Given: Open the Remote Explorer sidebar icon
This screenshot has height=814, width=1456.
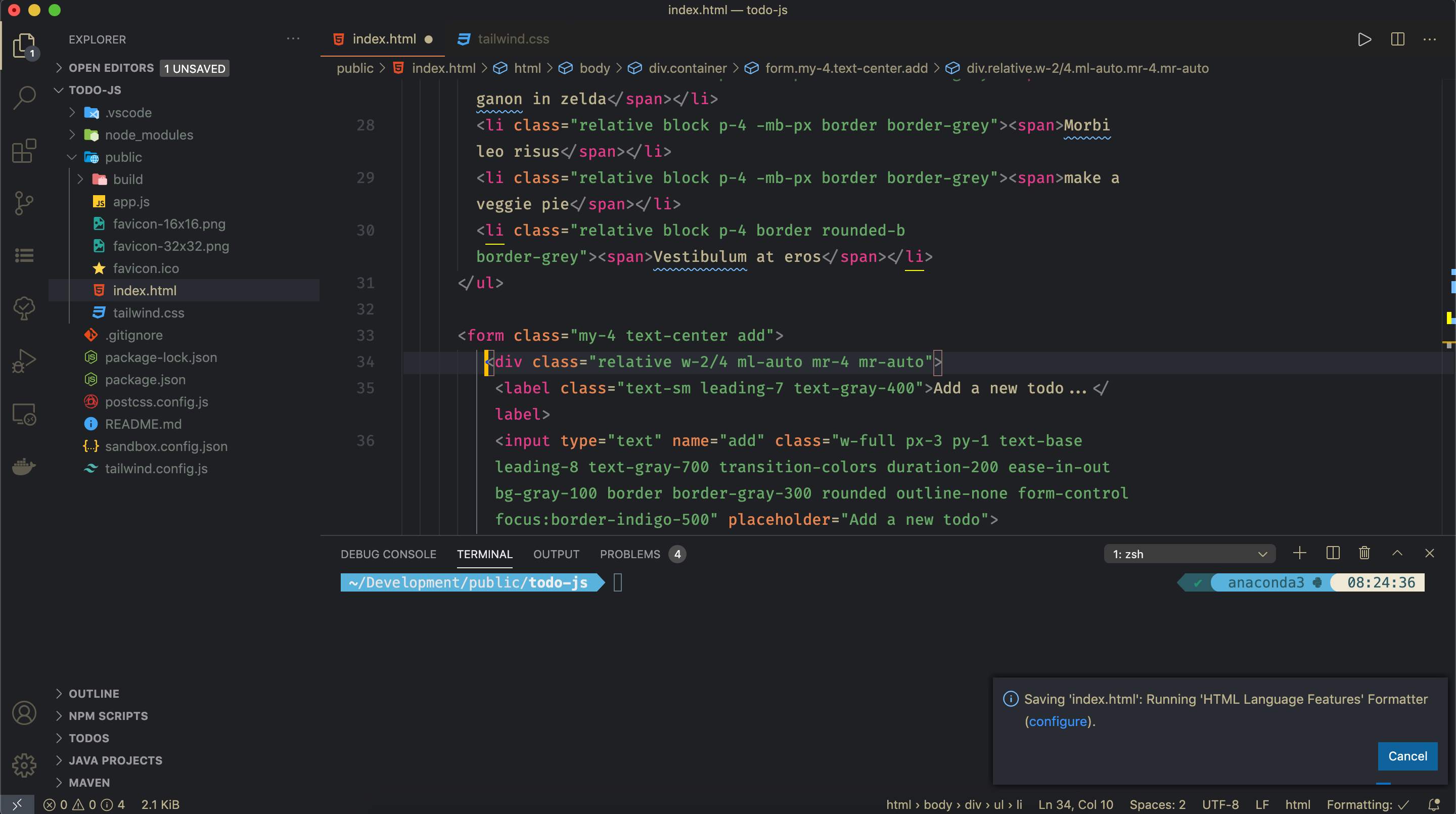Looking at the screenshot, I should 24,414.
